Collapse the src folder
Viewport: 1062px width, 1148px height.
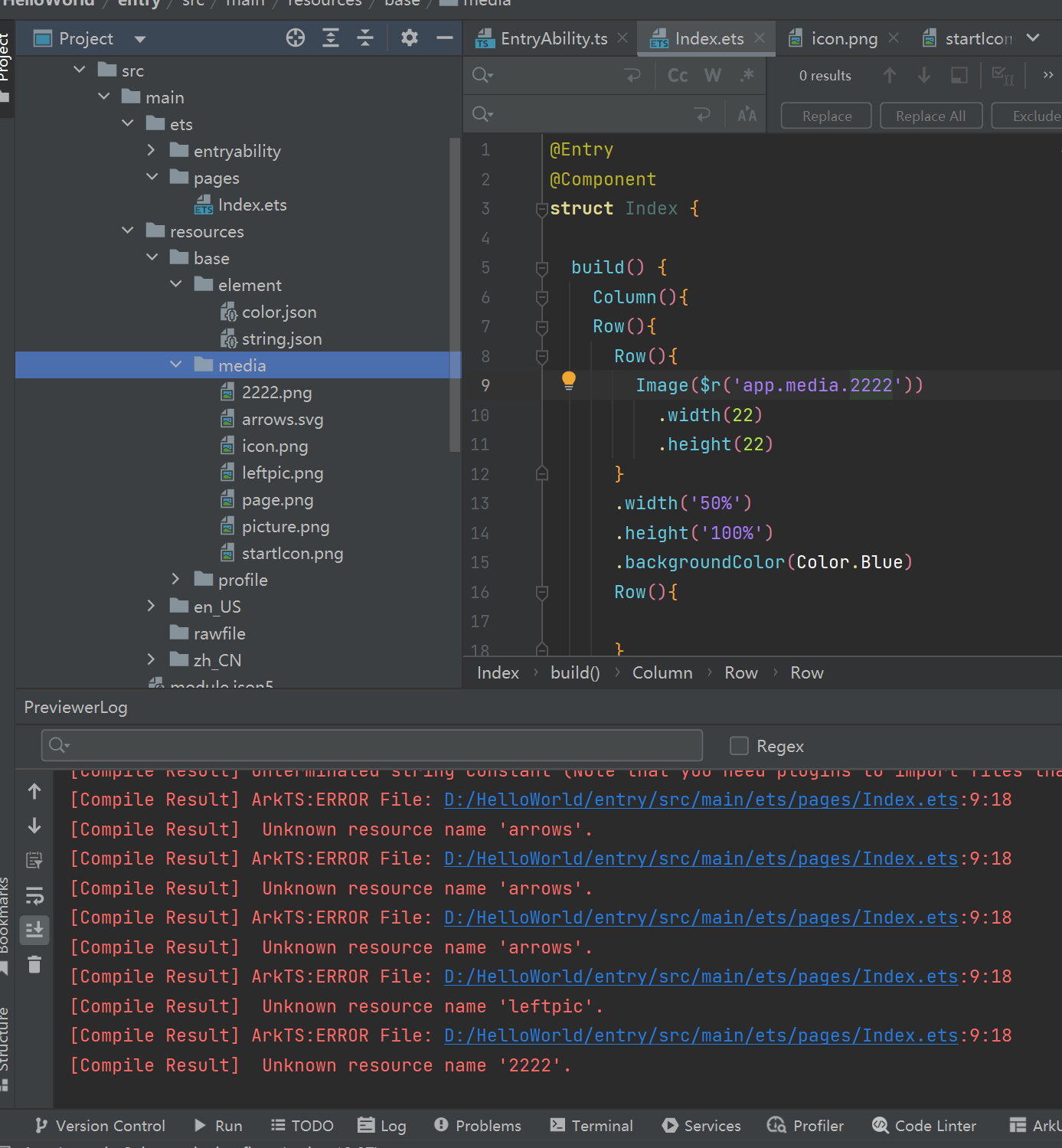[x=80, y=70]
